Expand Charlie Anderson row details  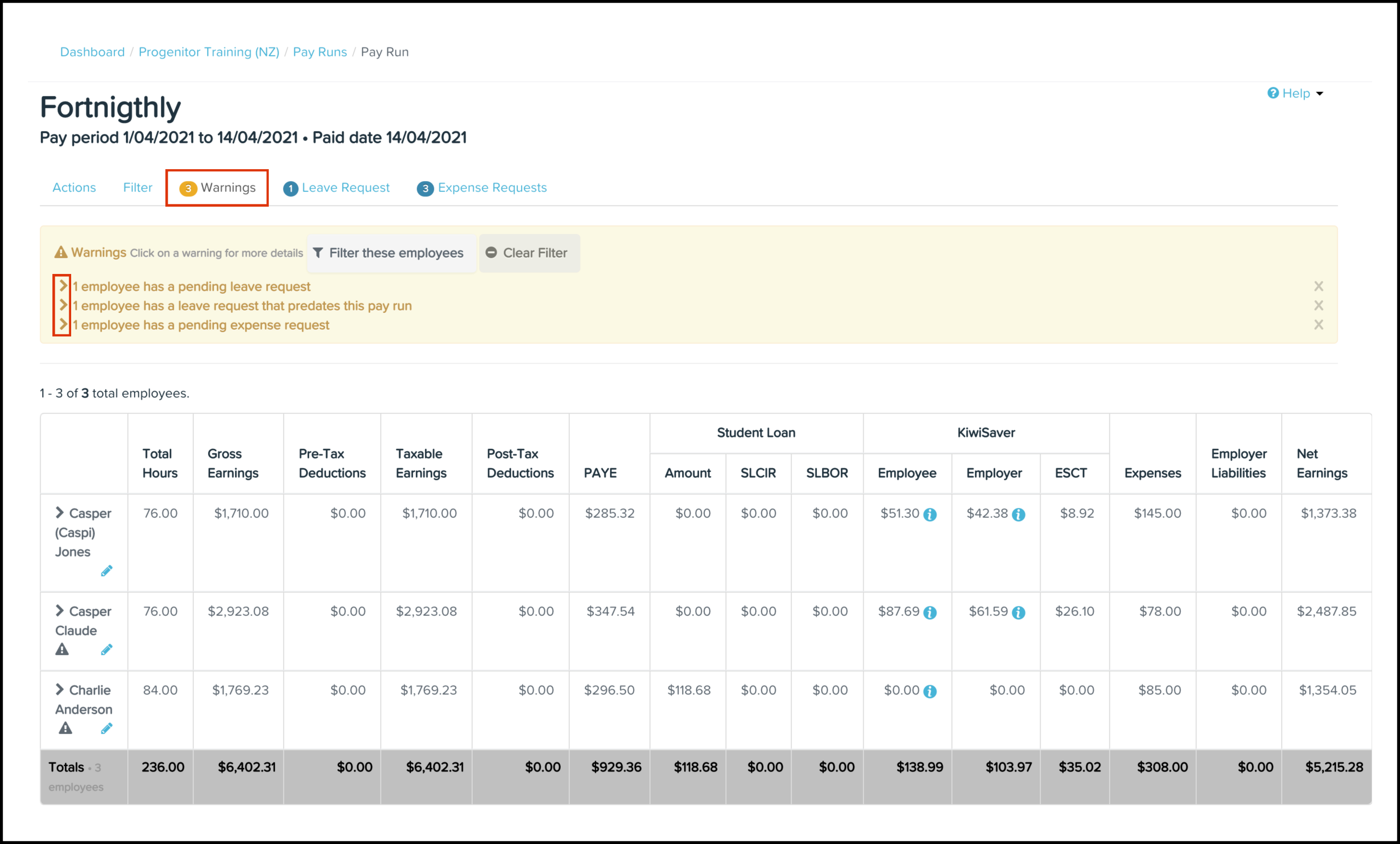click(x=60, y=690)
